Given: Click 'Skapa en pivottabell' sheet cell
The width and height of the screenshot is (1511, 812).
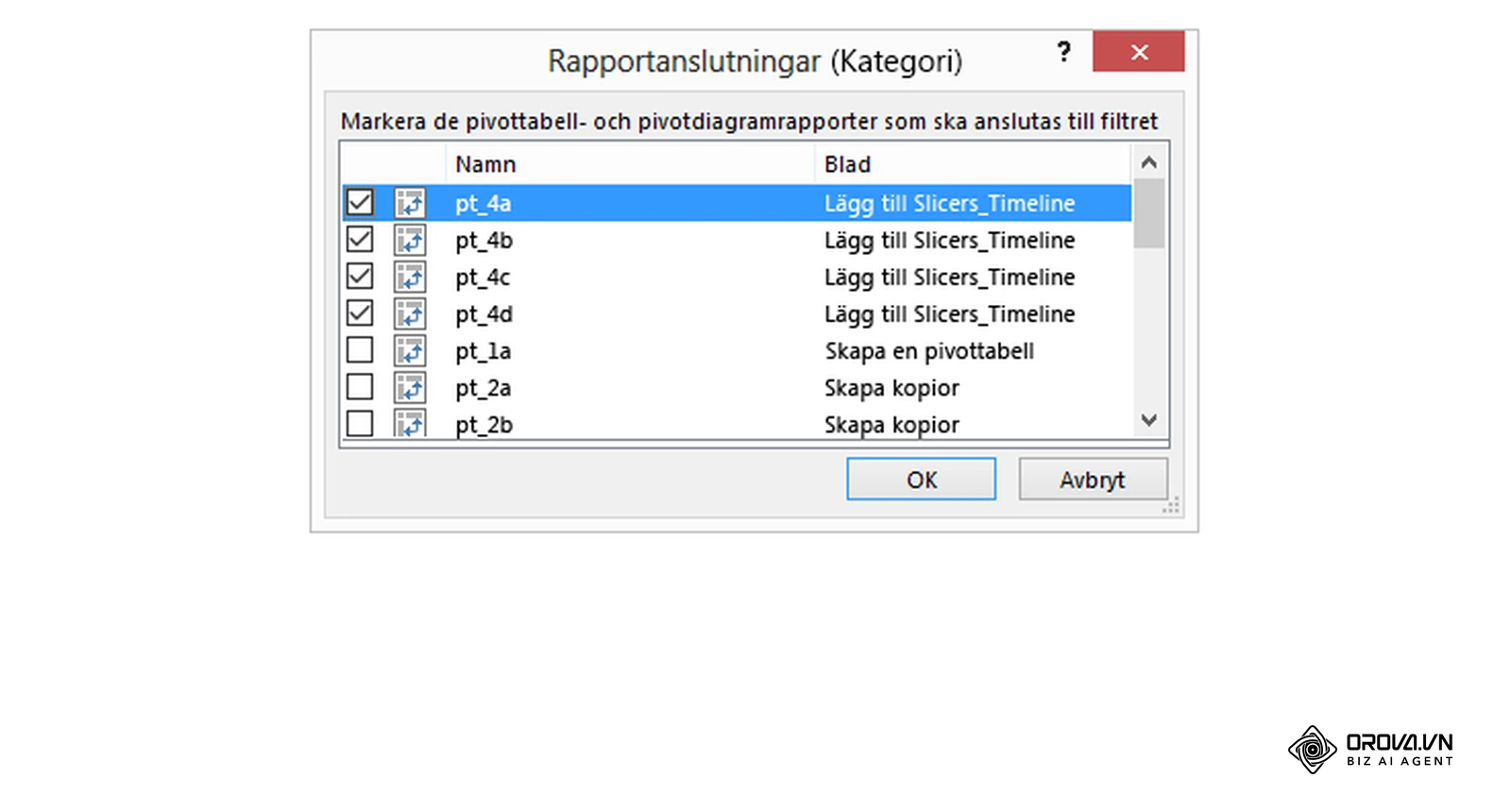Looking at the screenshot, I should click(929, 351).
